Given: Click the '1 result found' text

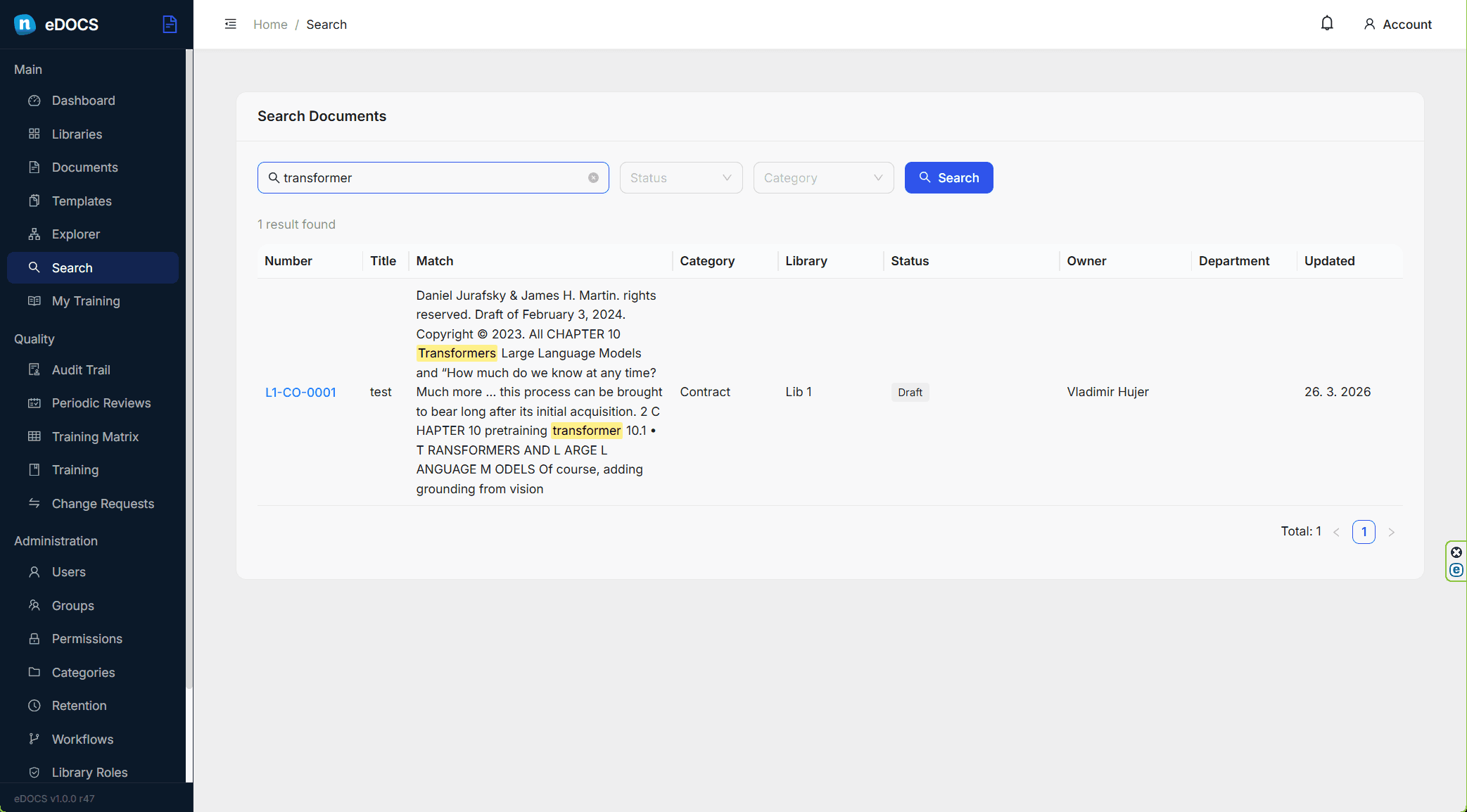Looking at the screenshot, I should 296,224.
